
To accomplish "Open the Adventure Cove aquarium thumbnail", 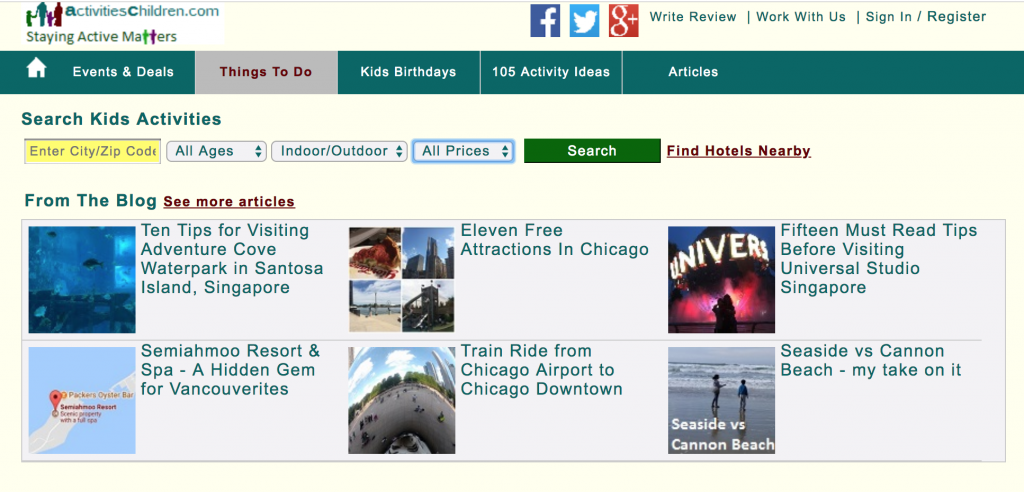I will pyautogui.click(x=82, y=280).
